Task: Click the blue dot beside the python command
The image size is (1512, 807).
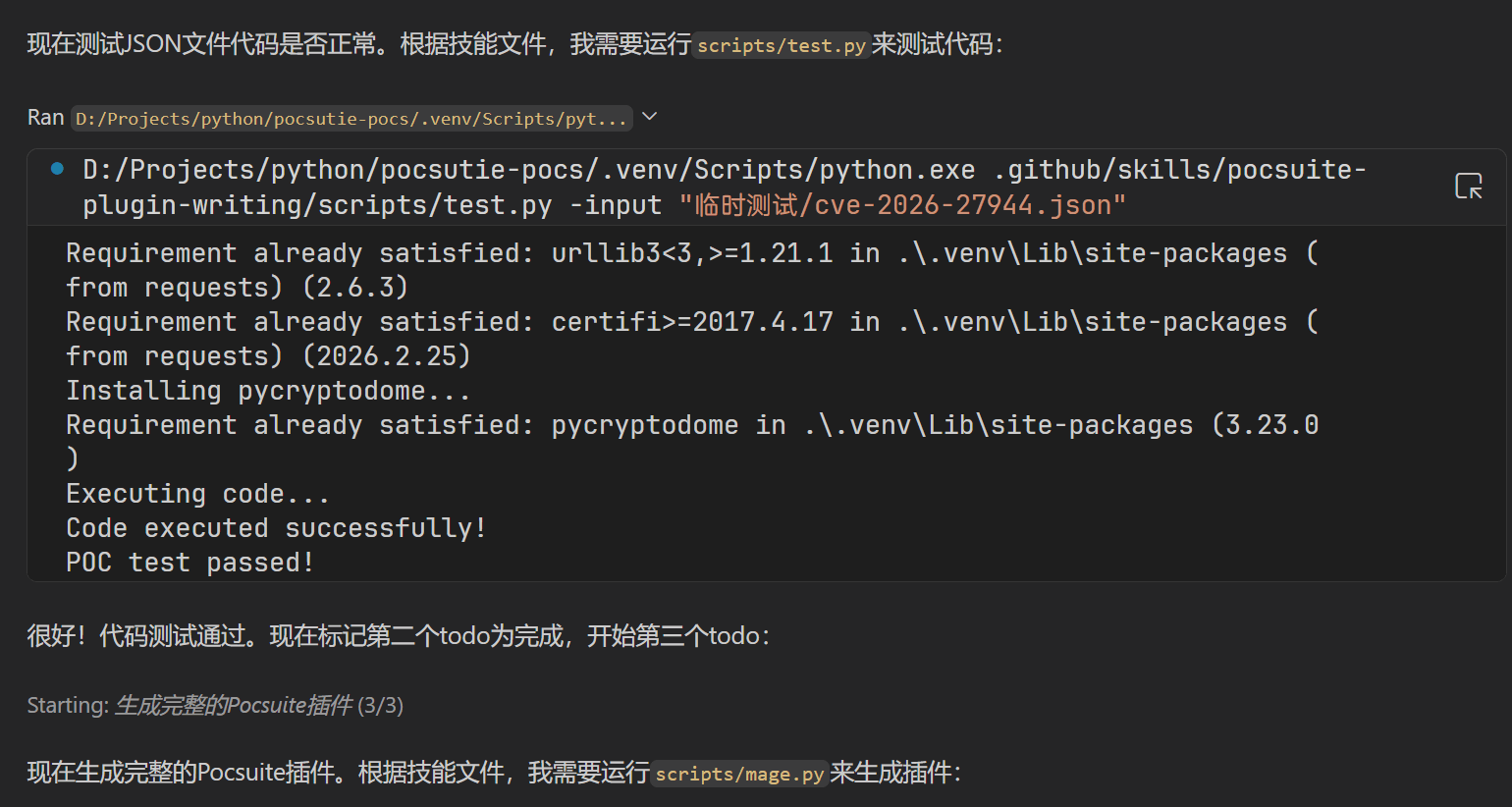Action: point(56,168)
